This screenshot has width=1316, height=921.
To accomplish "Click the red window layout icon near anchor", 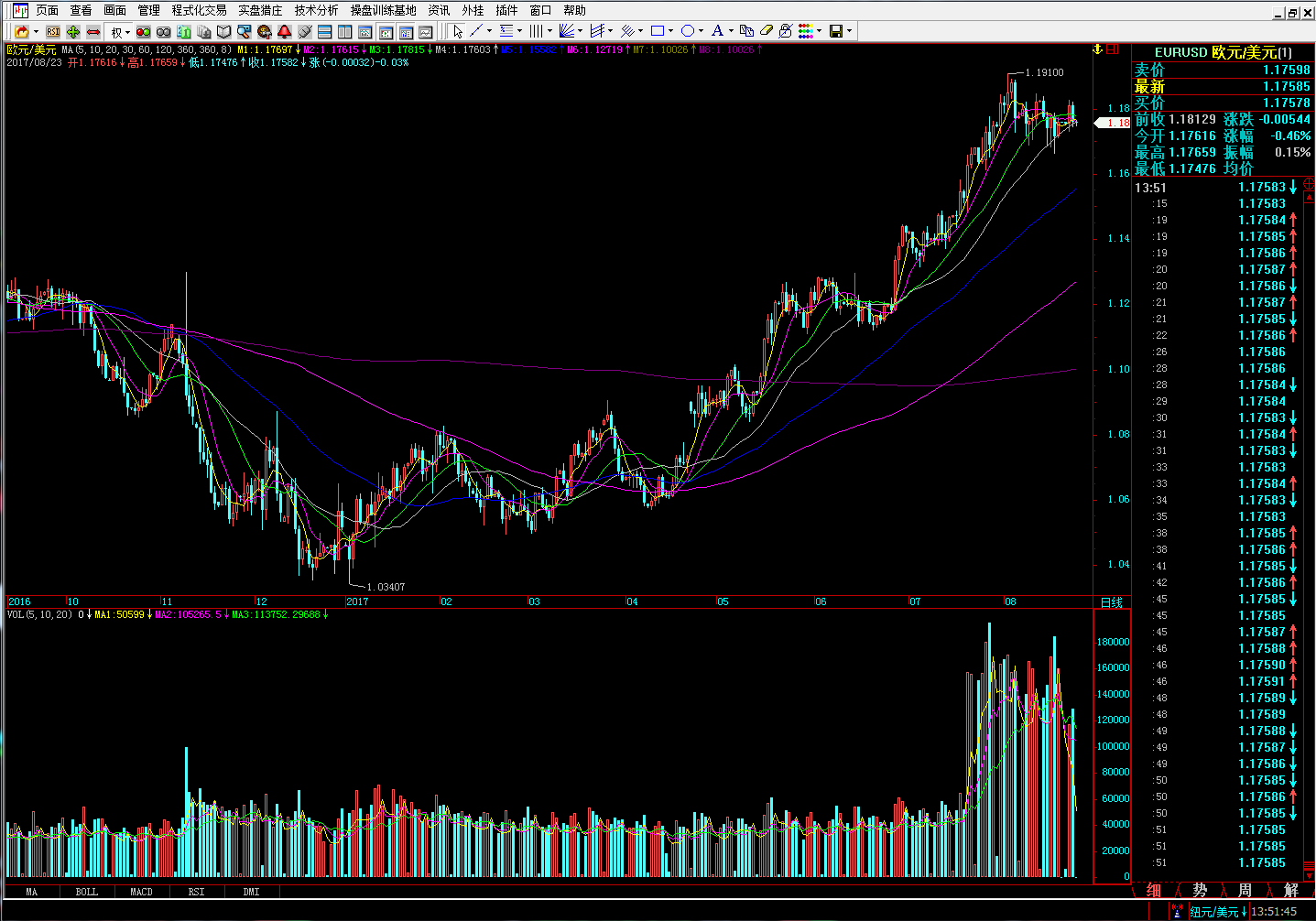I will pos(1113,49).
